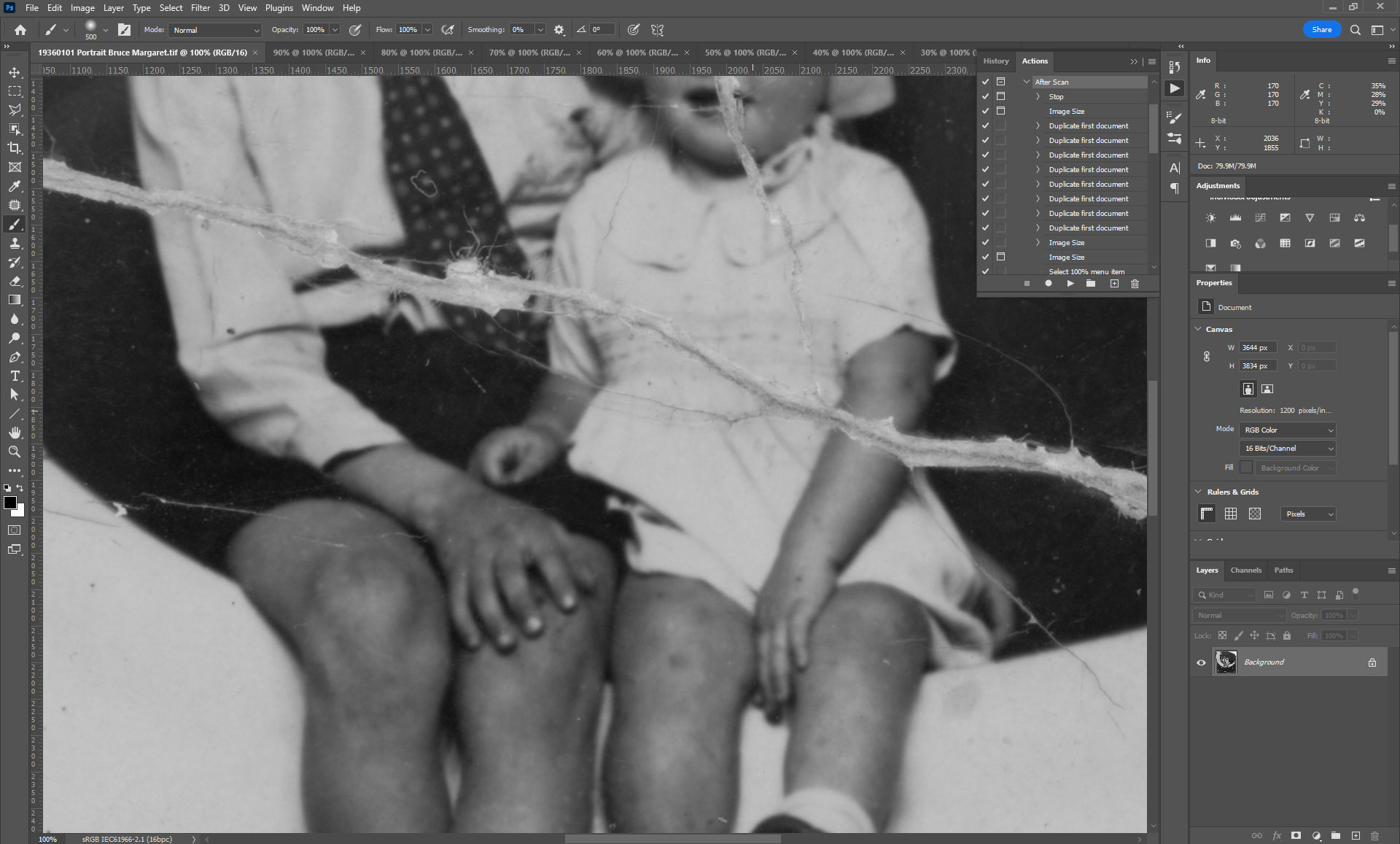Toggle checkmark for the Stop action

pyautogui.click(x=985, y=96)
